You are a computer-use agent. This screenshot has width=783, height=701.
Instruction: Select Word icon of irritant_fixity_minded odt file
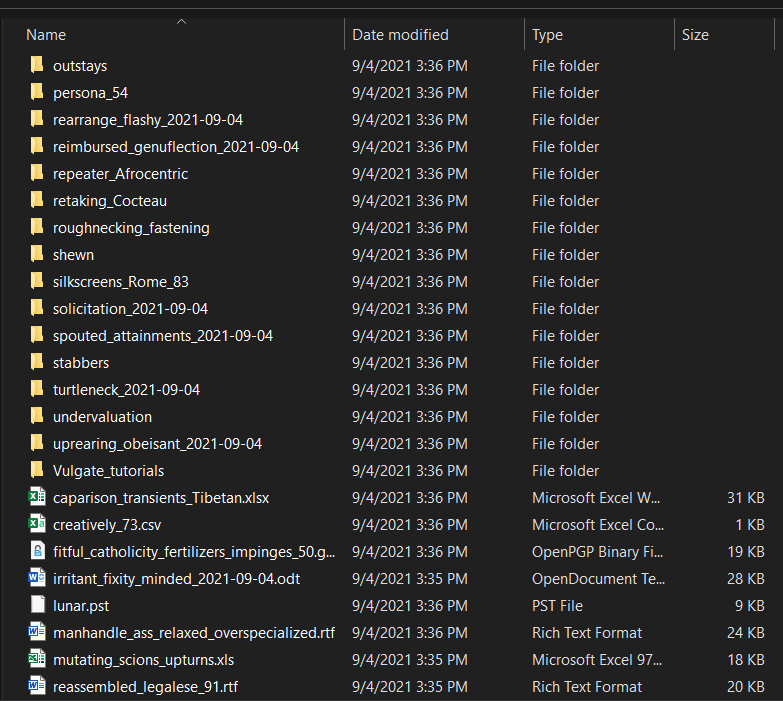click(37, 578)
